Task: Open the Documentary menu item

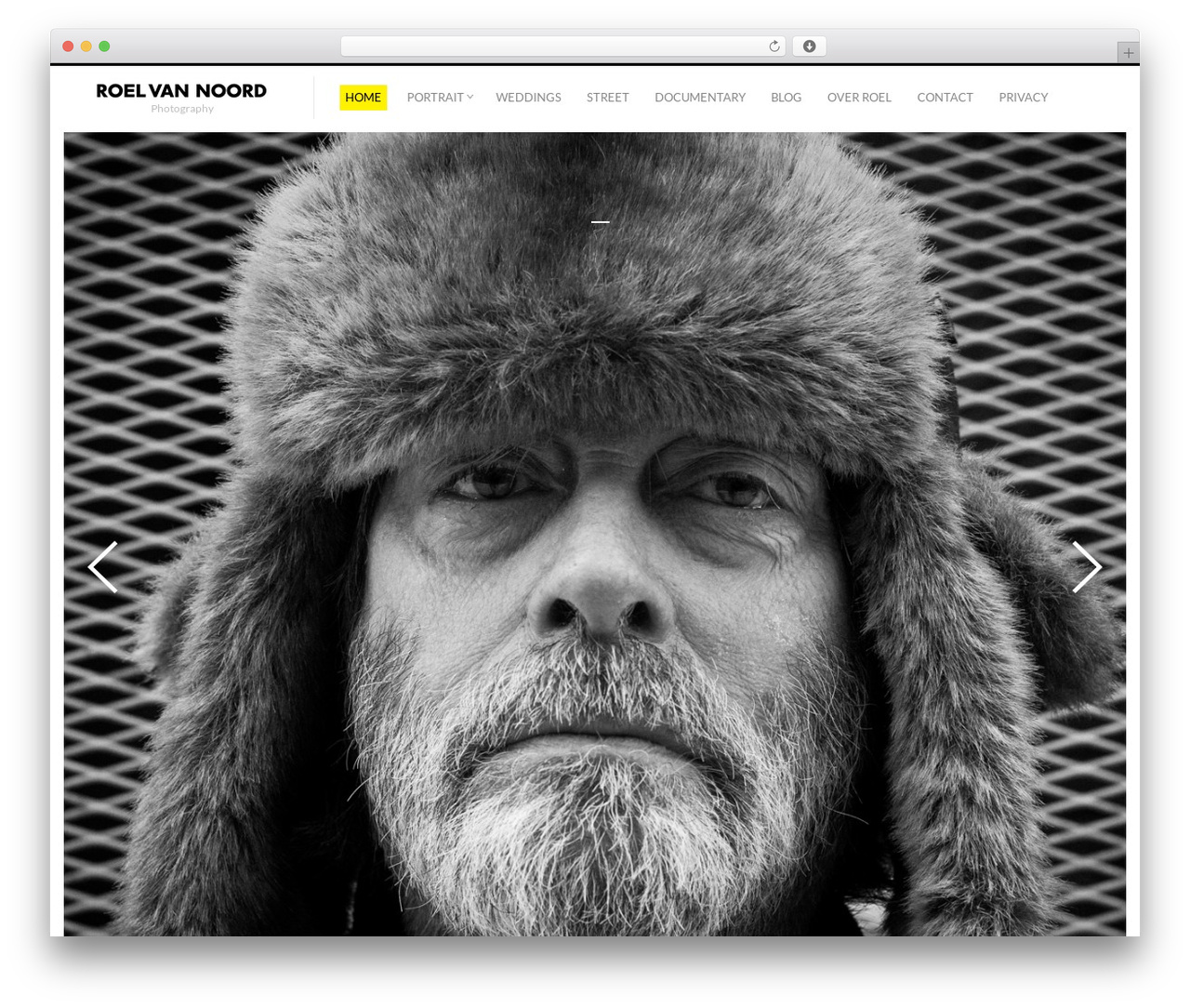Action: click(700, 98)
